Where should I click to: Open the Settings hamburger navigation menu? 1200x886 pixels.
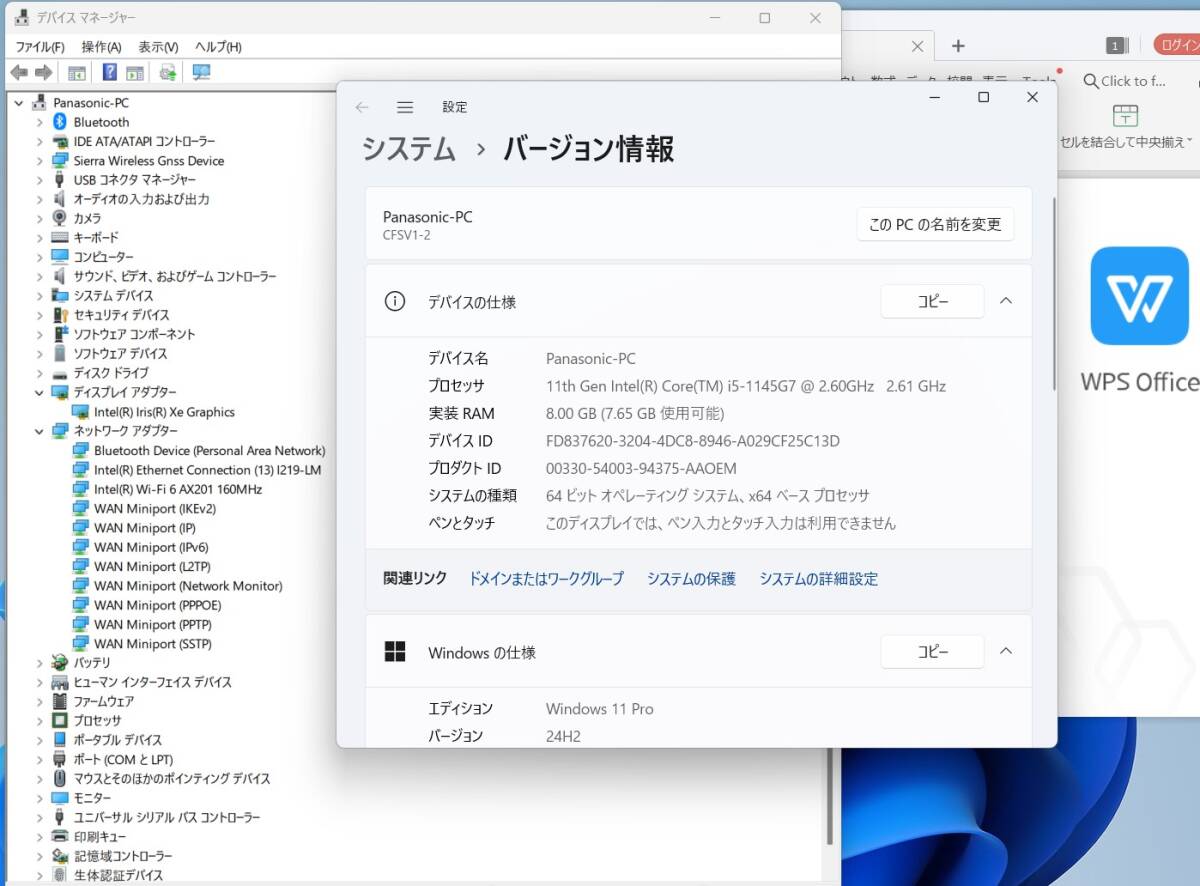[405, 107]
